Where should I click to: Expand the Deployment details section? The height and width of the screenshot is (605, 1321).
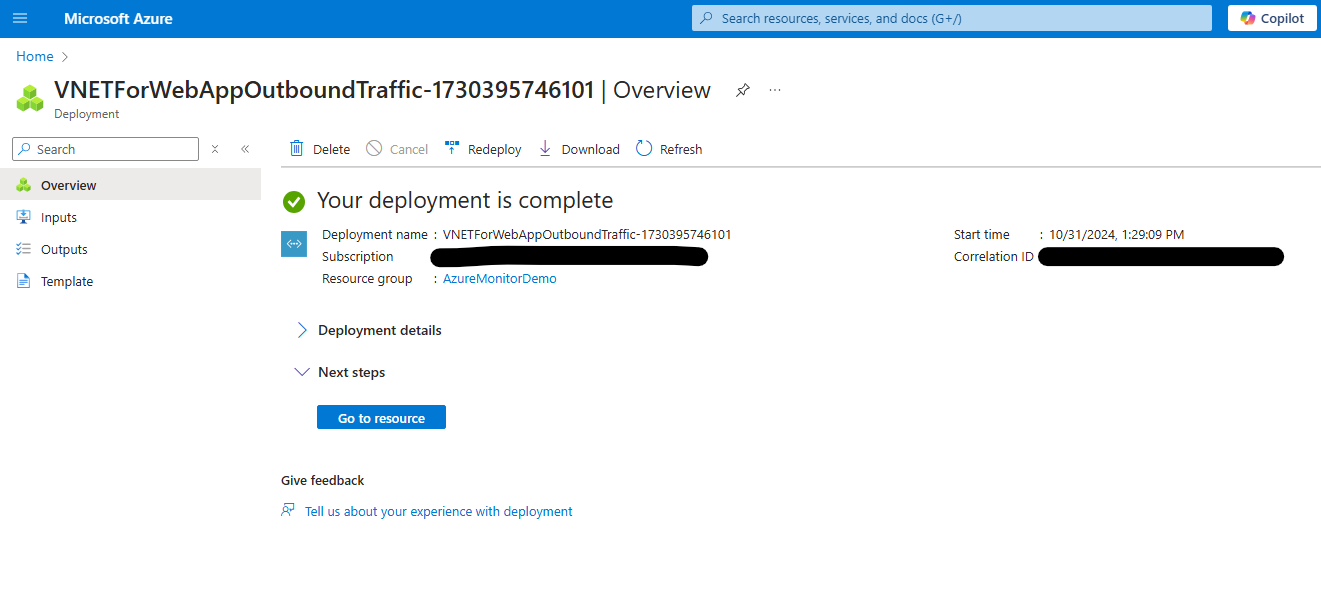click(302, 330)
